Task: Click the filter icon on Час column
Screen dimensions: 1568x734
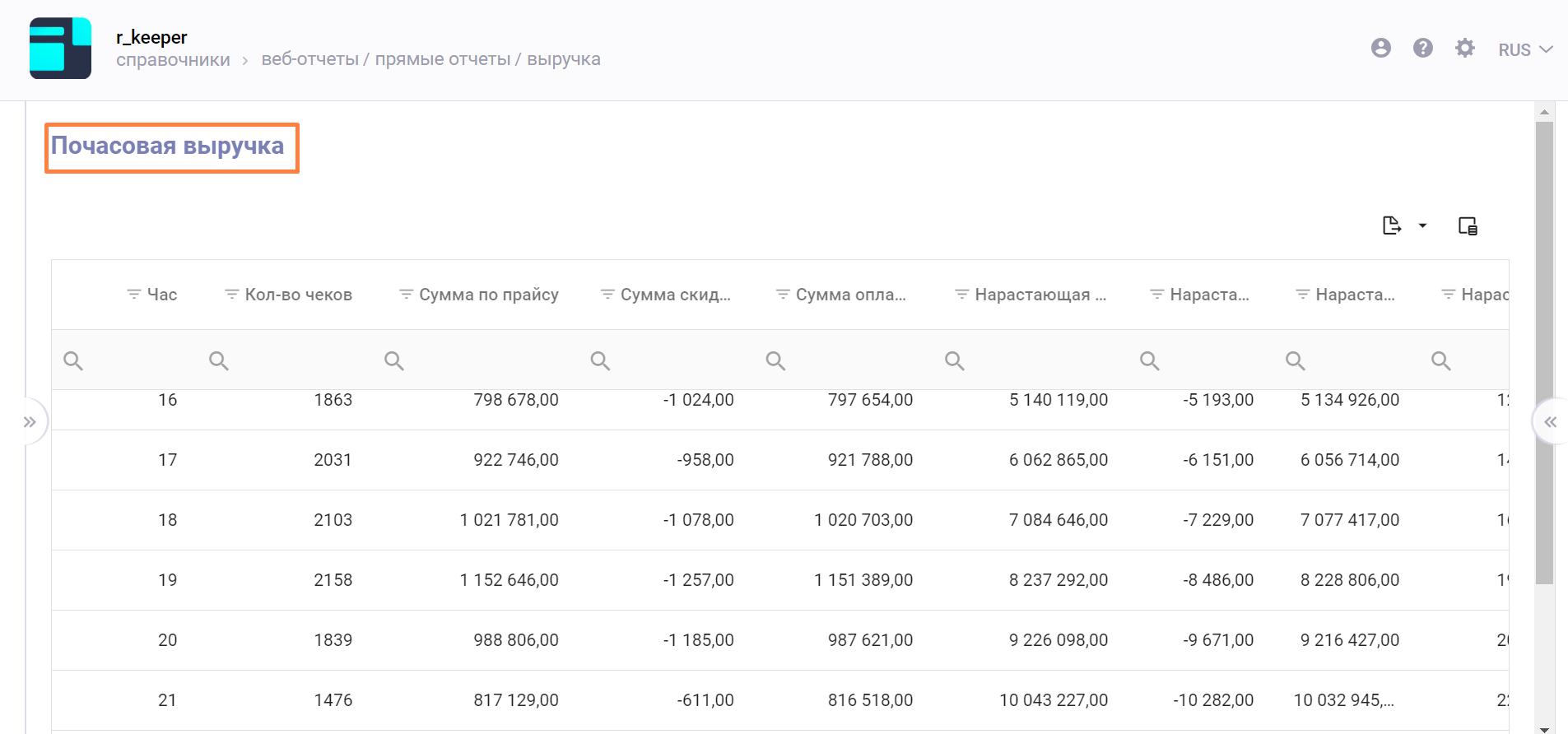Action: point(133,295)
